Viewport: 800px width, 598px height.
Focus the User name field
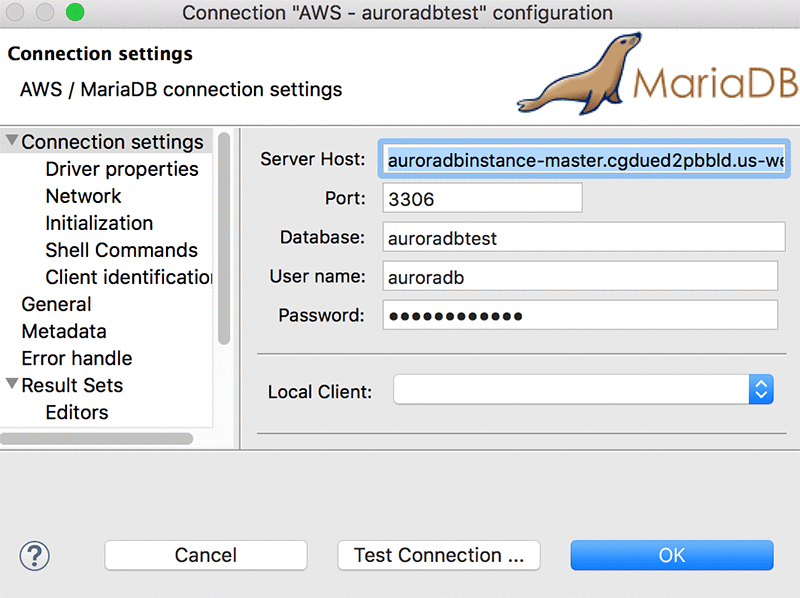pos(580,276)
